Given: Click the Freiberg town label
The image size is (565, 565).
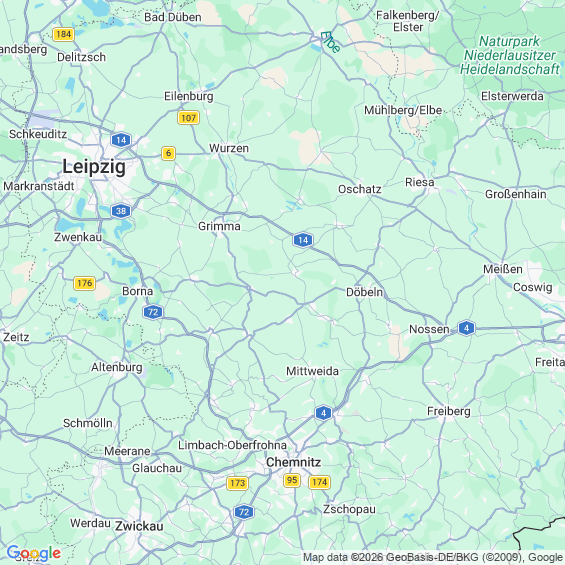Looking at the screenshot, I should click(x=449, y=411).
